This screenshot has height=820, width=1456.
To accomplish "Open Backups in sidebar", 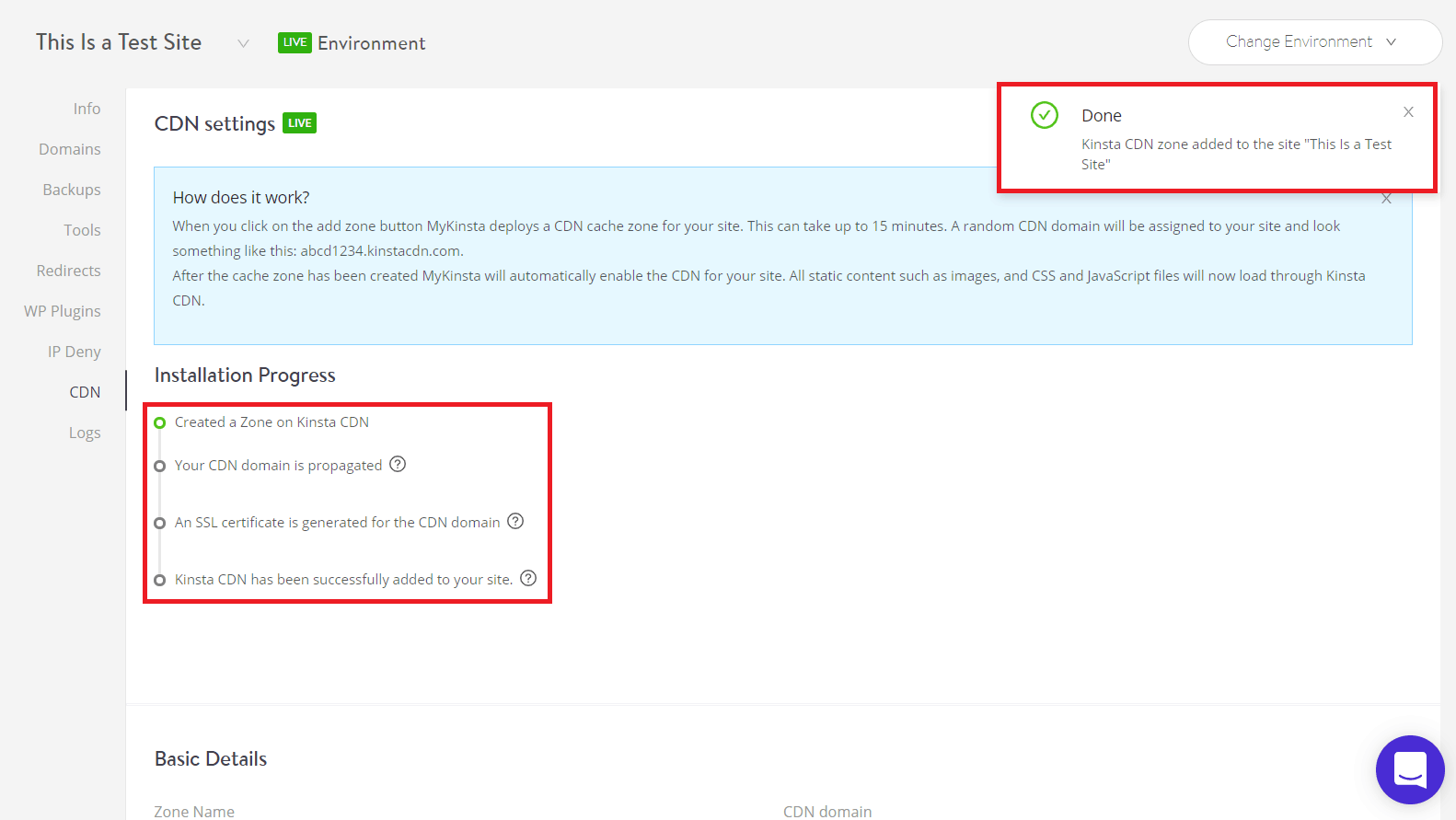I will pyautogui.click(x=72, y=190).
